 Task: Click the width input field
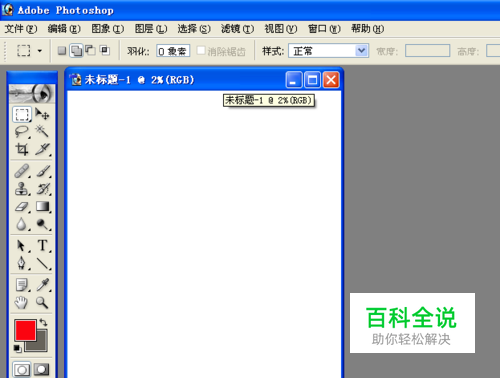[x=427, y=51]
